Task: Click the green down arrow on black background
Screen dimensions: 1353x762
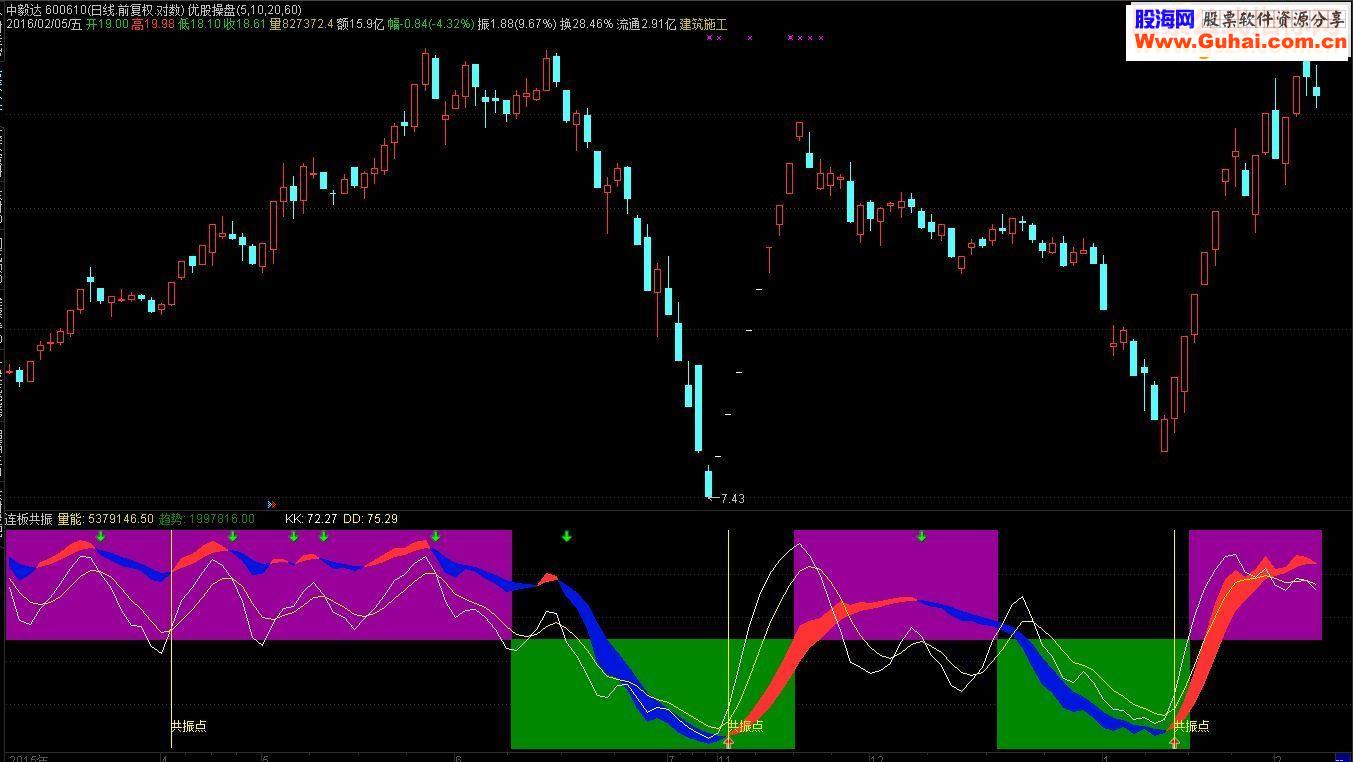Action: pyautogui.click(x=567, y=537)
